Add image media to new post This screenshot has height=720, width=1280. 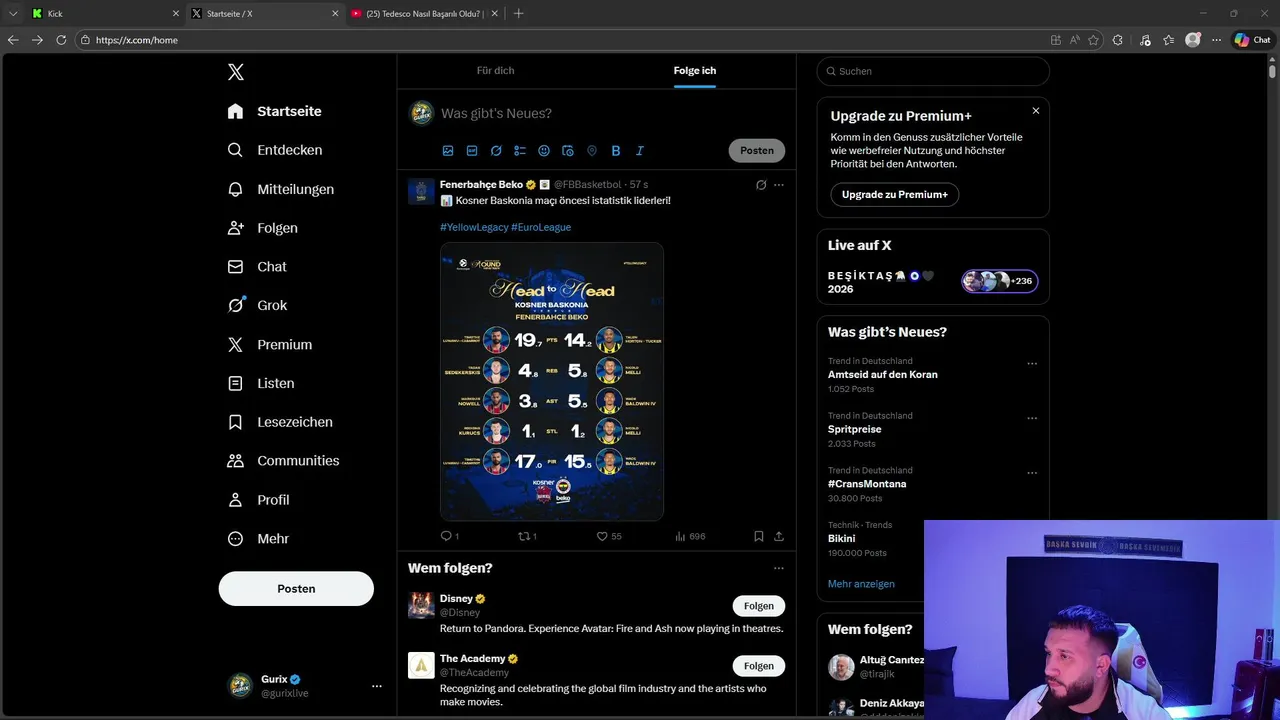448,151
